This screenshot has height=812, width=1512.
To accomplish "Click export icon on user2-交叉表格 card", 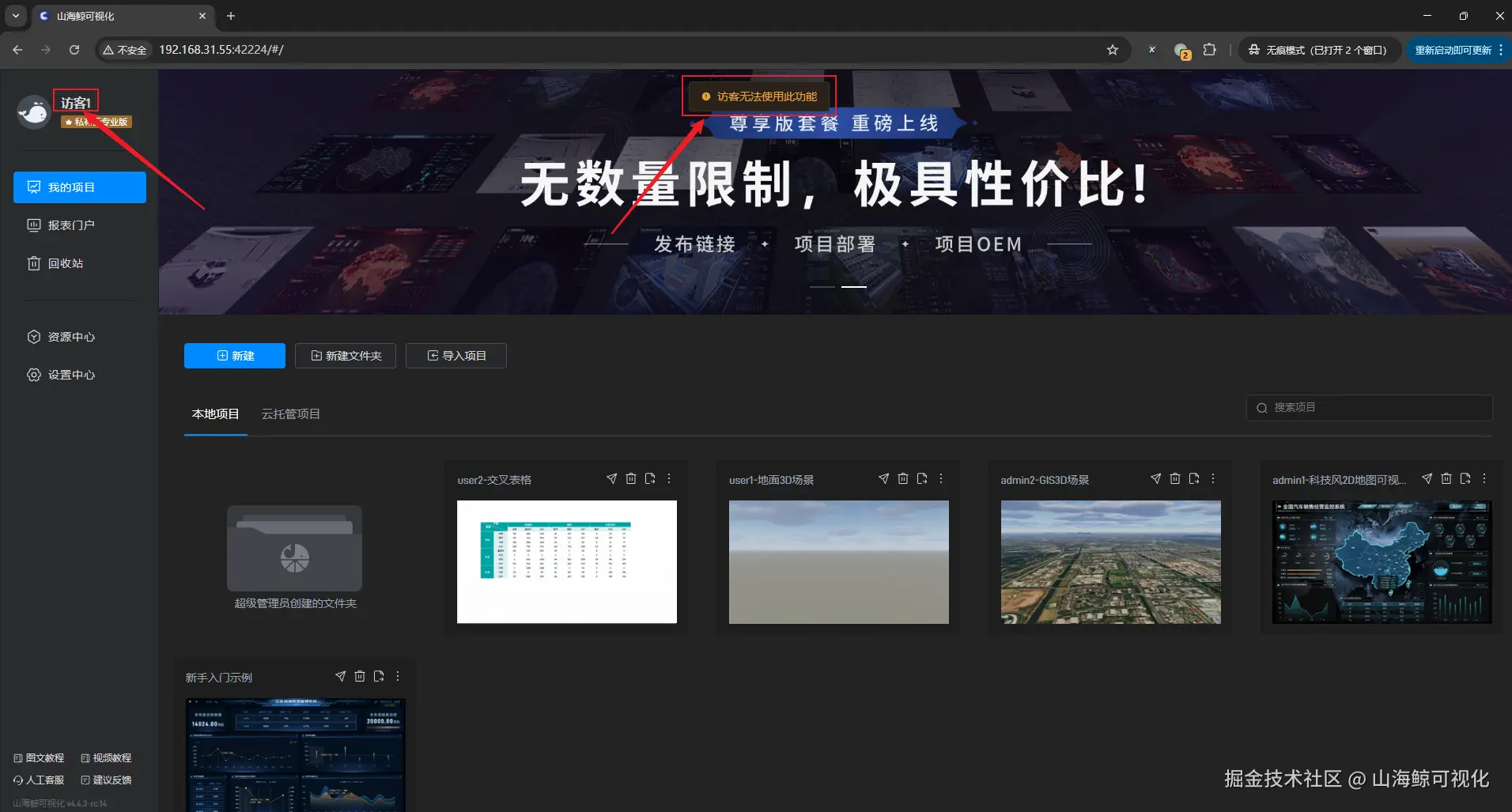I will [649, 478].
